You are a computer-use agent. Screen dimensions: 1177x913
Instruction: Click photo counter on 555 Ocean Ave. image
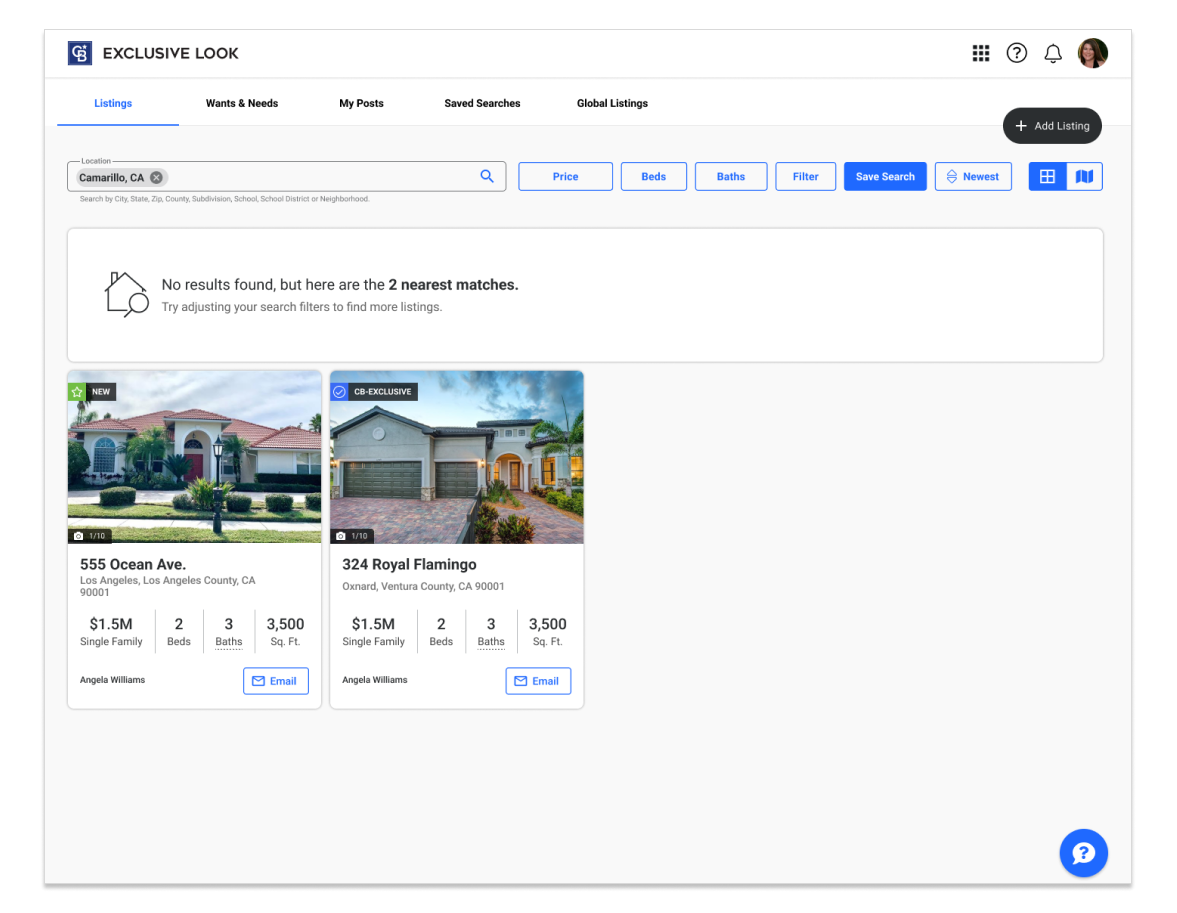click(90, 536)
